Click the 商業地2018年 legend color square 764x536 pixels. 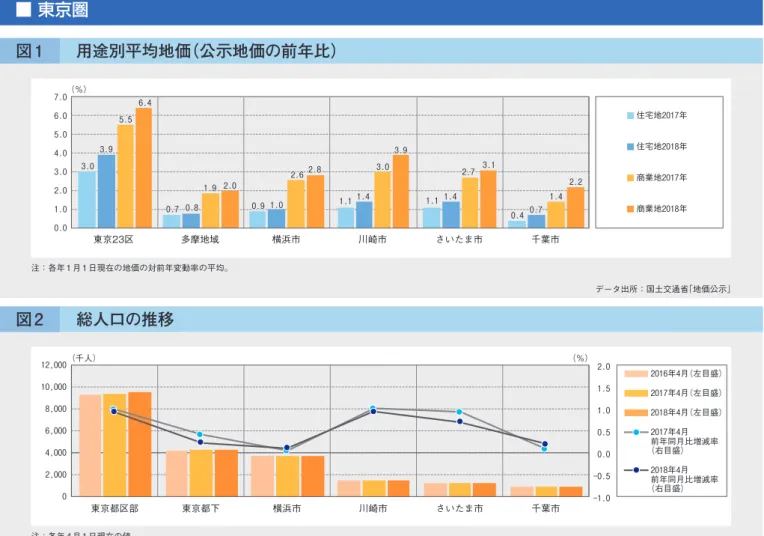(630, 209)
